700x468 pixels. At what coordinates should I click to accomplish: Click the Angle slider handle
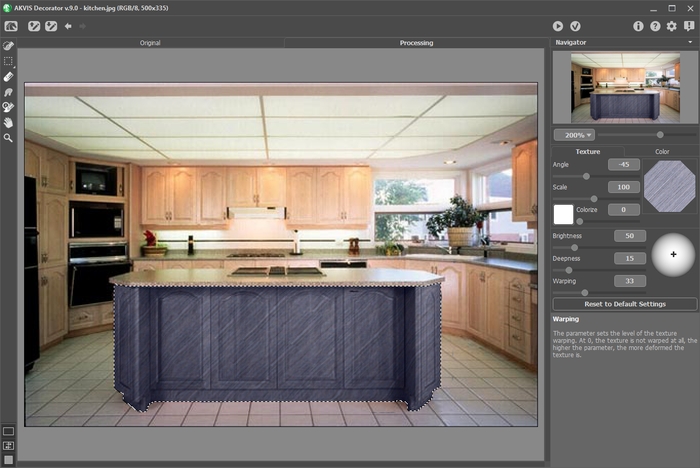point(586,176)
